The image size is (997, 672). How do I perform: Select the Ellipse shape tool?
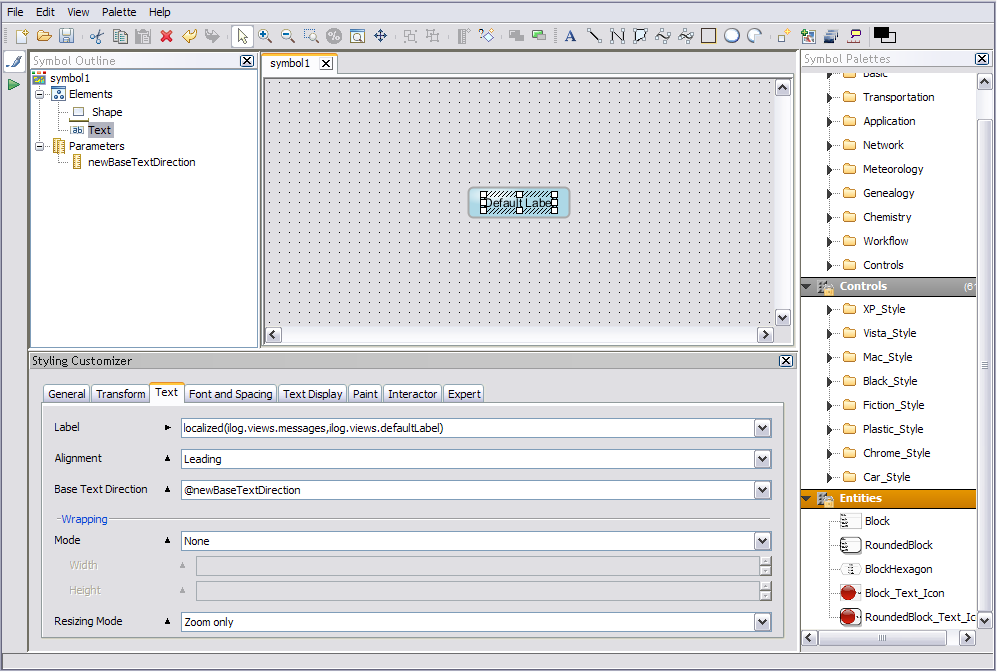[x=732, y=36]
